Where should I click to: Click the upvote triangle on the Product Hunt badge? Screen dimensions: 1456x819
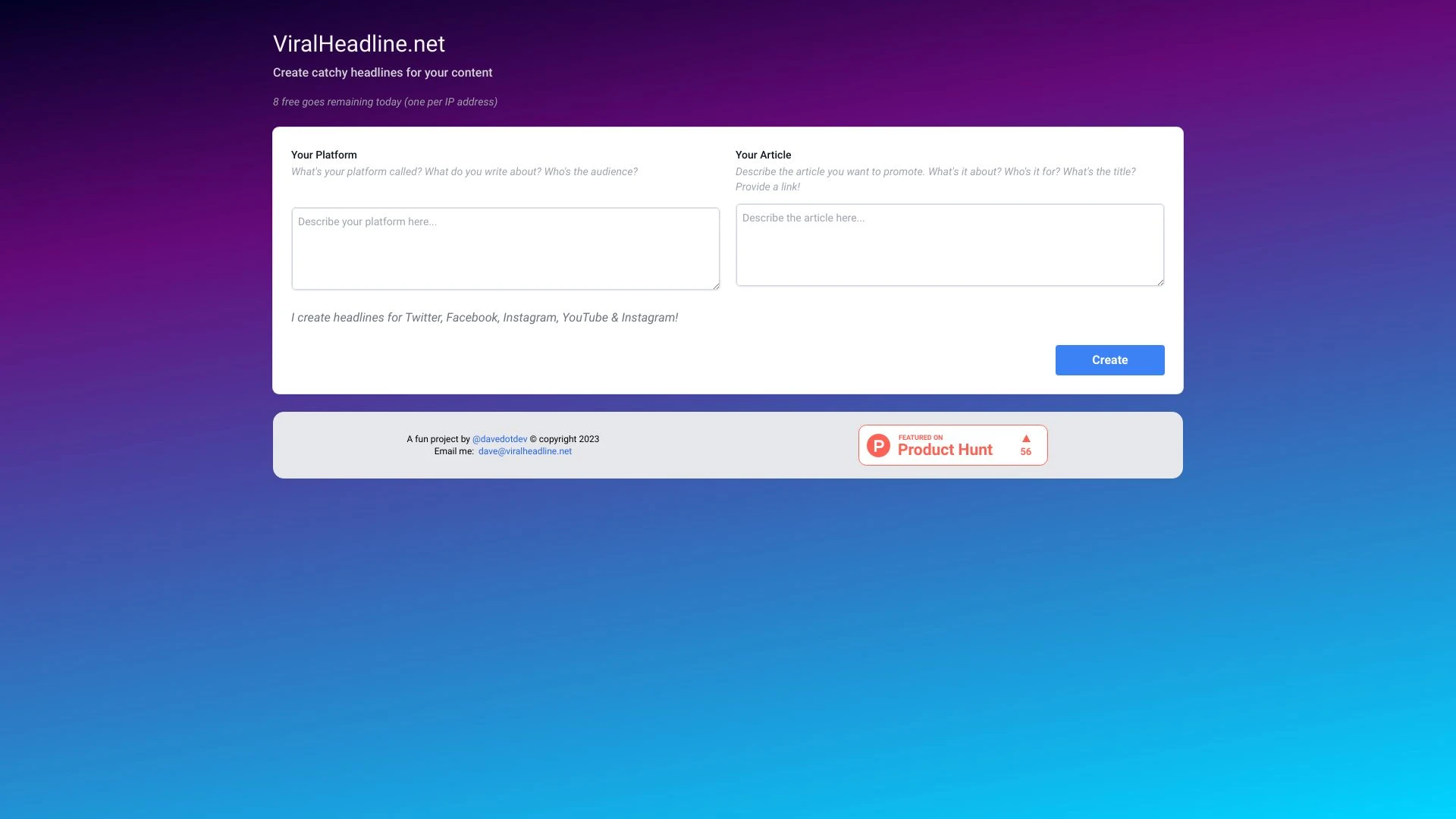(1025, 438)
